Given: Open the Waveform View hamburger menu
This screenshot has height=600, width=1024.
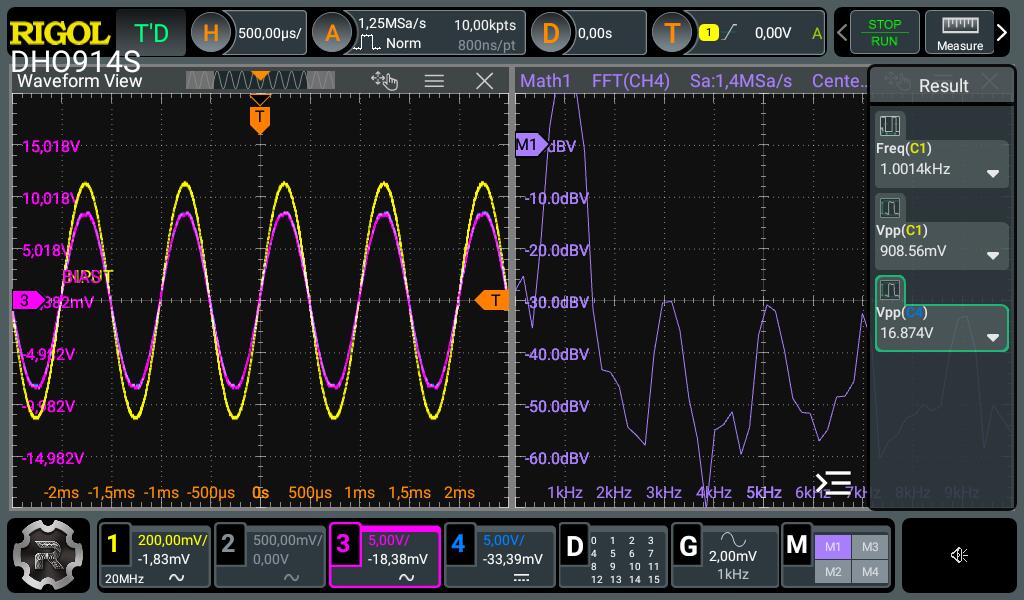Looking at the screenshot, I should point(434,81).
